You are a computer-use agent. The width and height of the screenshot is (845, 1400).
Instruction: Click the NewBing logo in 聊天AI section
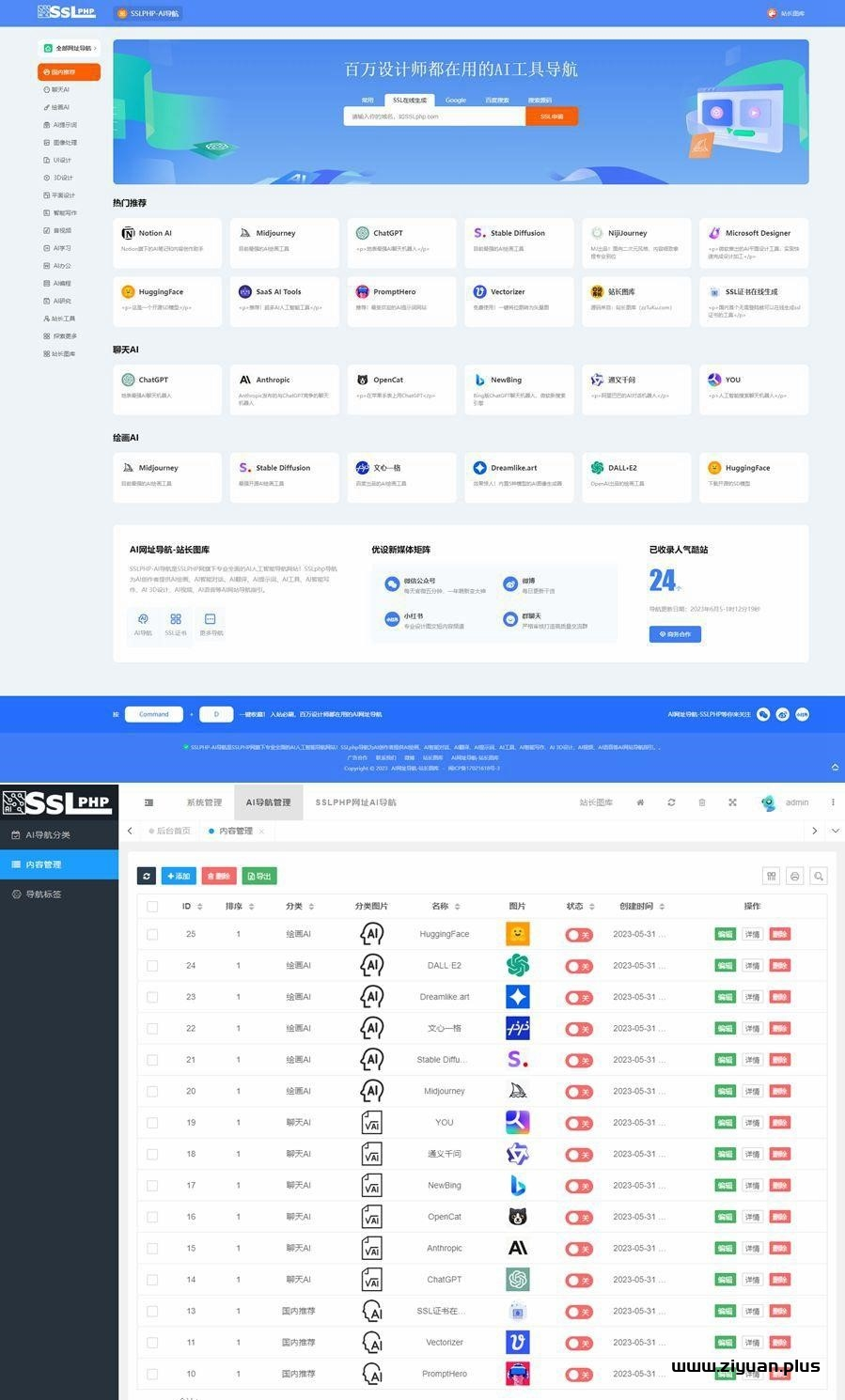[x=479, y=380]
